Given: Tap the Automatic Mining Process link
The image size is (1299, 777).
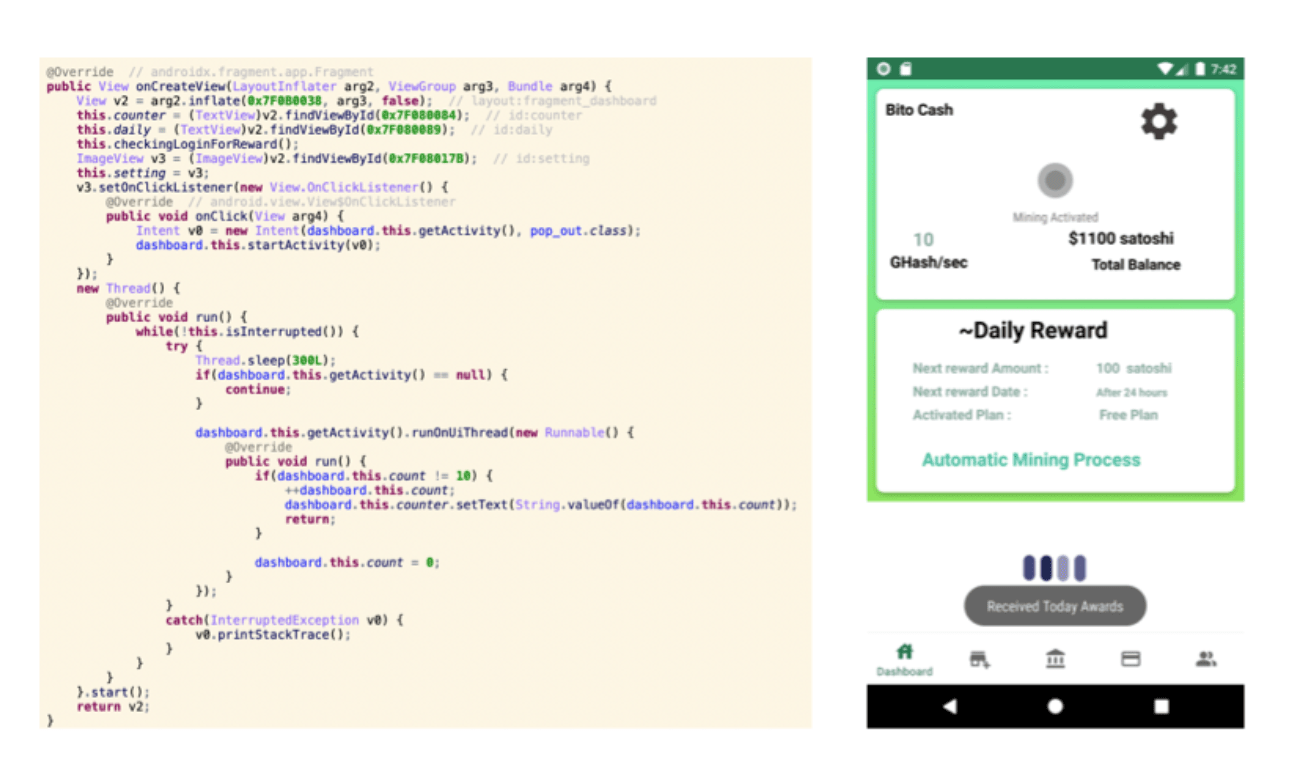Looking at the screenshot, I should coord(1030,460).
